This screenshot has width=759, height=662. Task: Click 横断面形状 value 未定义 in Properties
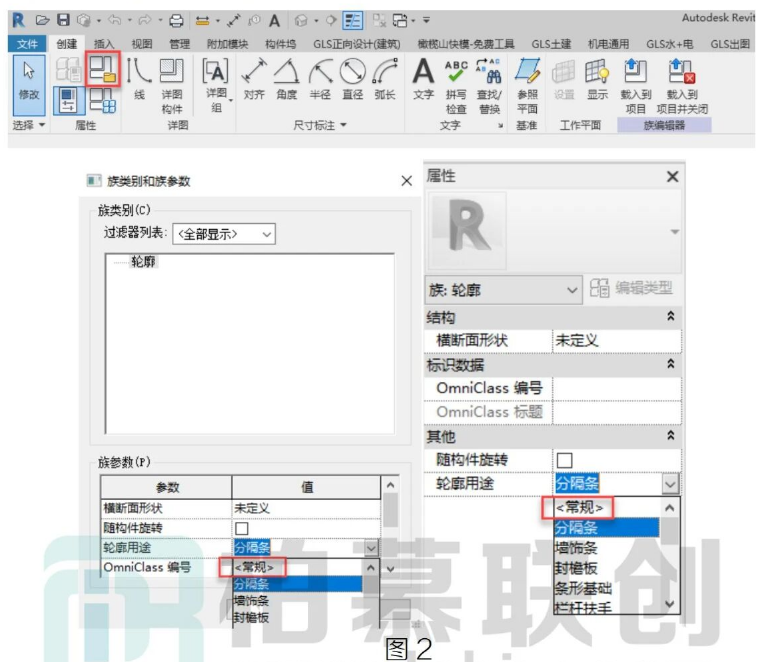pos(616,340)
